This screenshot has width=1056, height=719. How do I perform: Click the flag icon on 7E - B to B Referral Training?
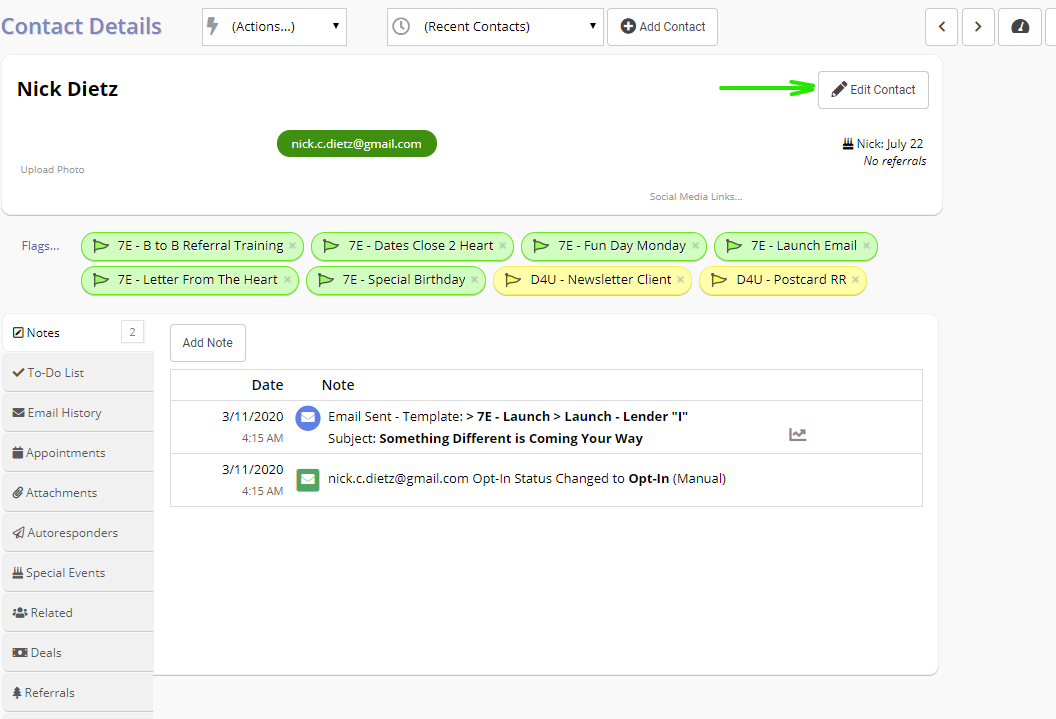pyautogui.click(x=101, y=246)
